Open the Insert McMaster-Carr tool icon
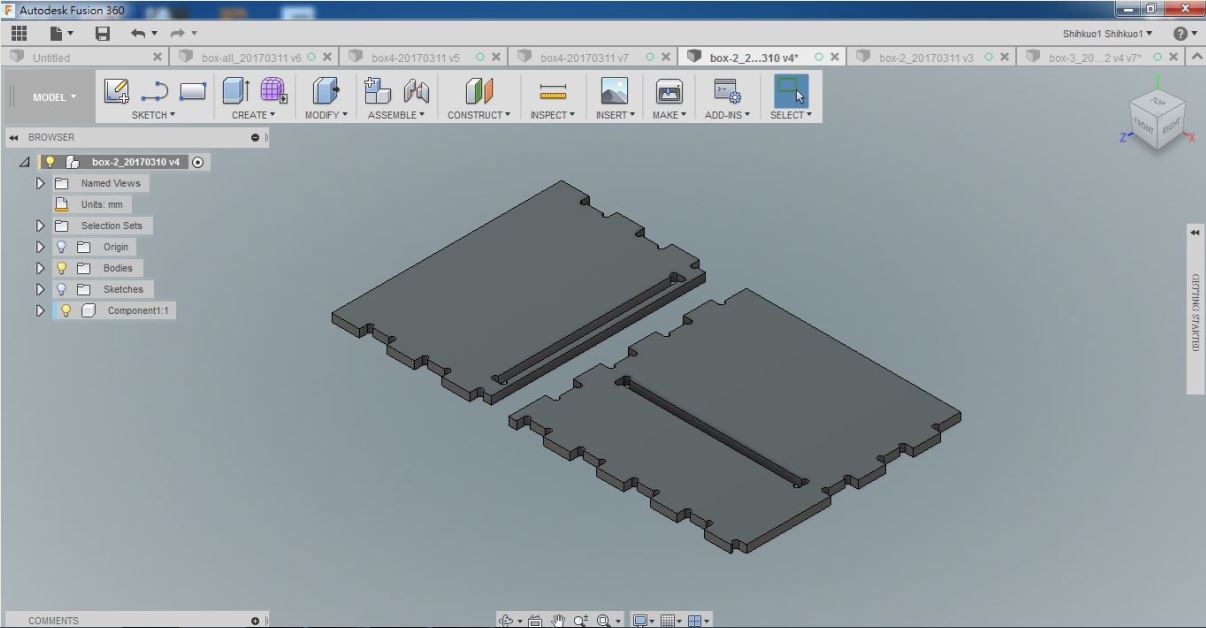The width and height of the screenshot is (1206, 628). pos(613,92)
